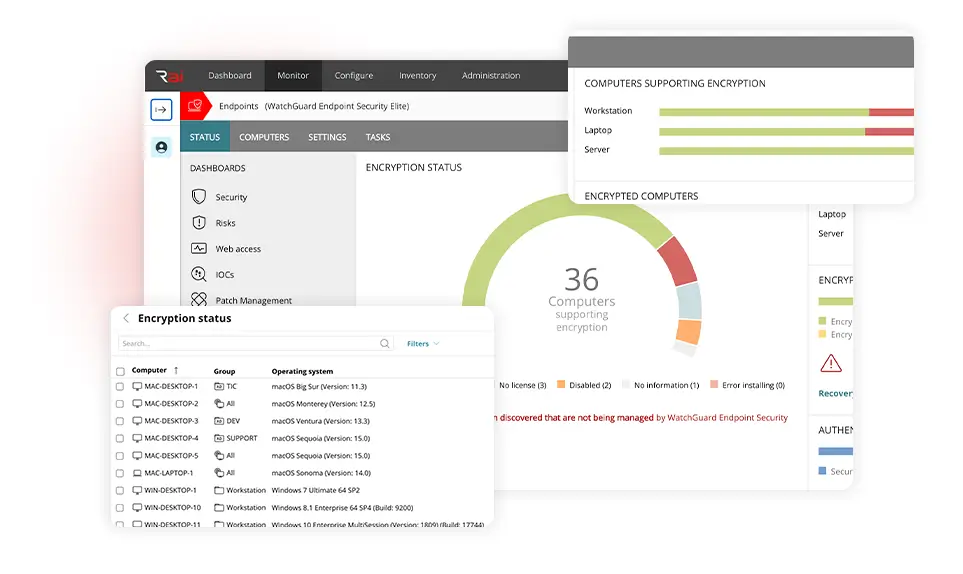The height and width of the screenshot is (574, 963).
Task: Check the MAC-DESKTOP-1 row checkbox
Action: pyautogui.click(x=120, y=387)
